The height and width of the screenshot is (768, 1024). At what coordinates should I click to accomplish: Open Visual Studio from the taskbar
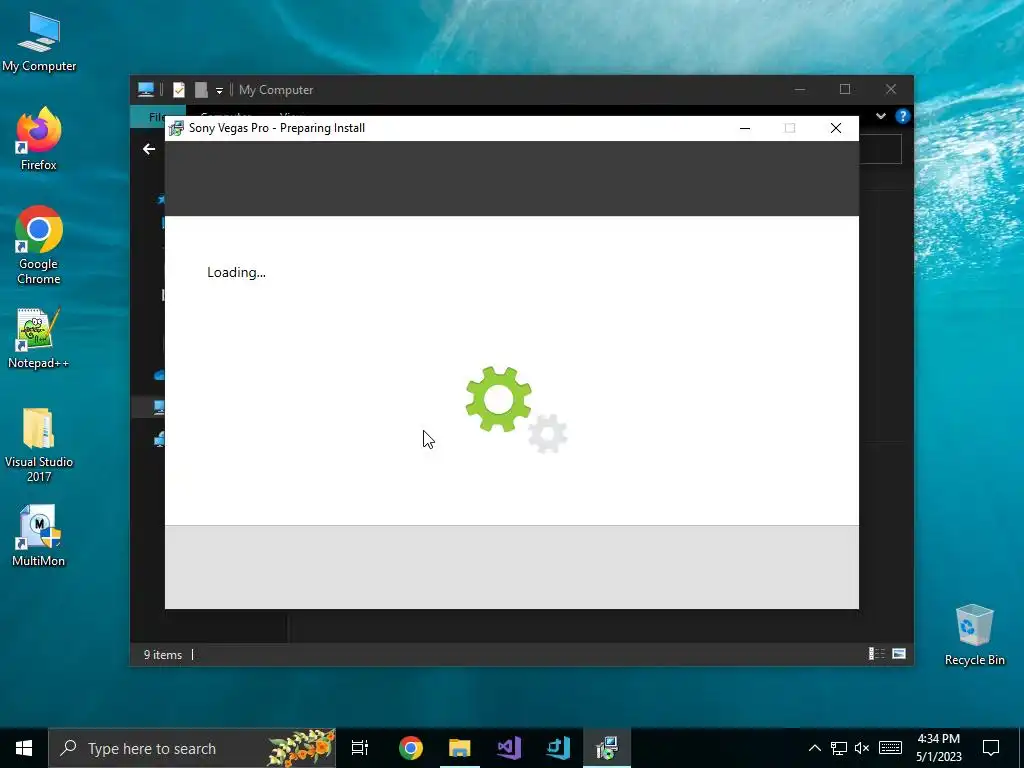click(x=509, y=748)
